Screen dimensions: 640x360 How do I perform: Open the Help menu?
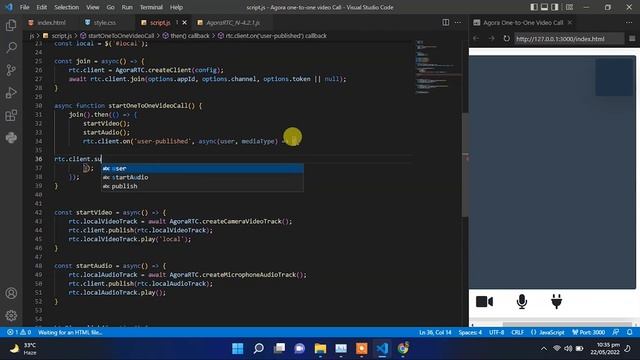[x=176, y=7]
